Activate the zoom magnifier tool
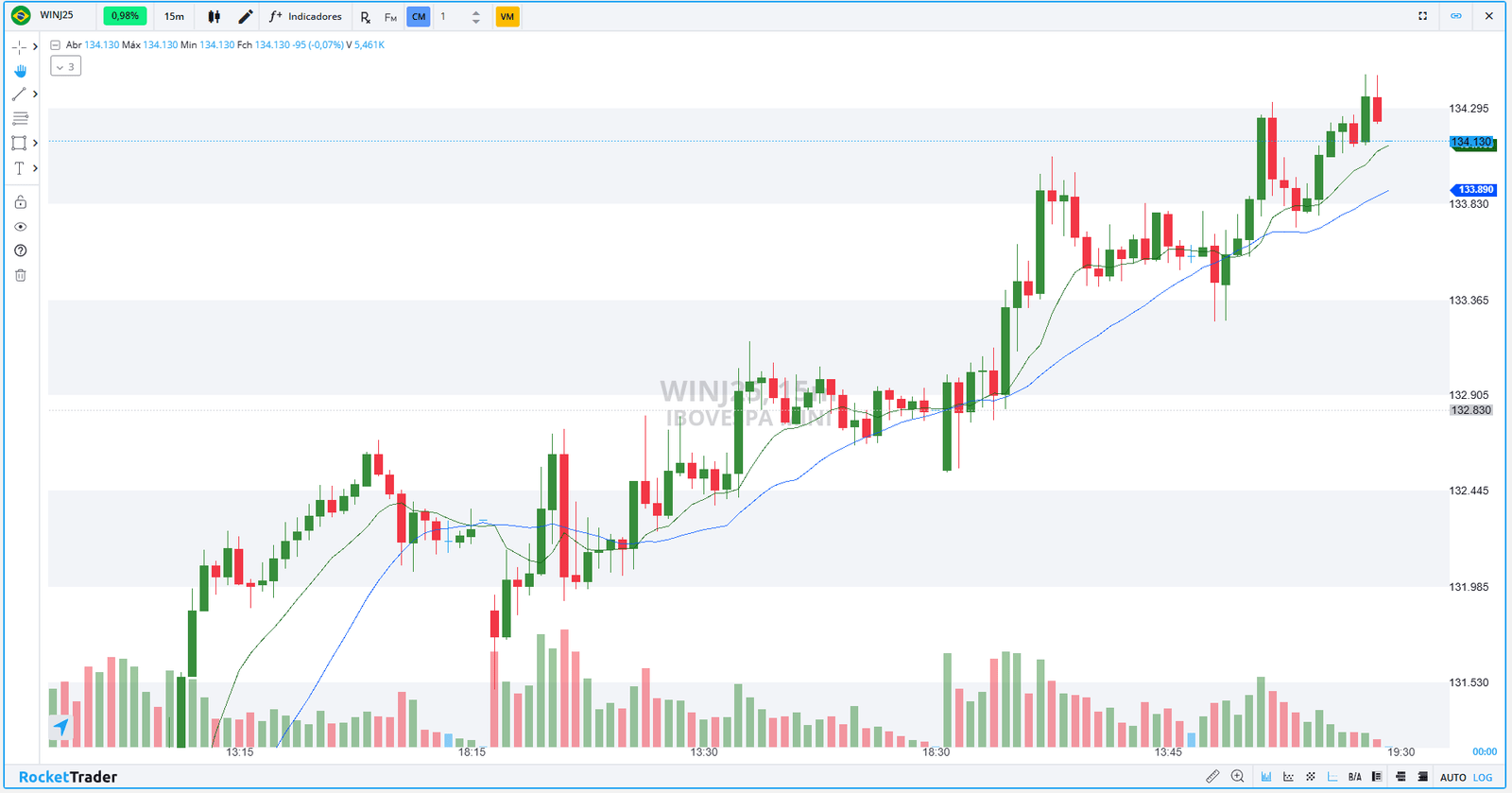 point(1238,776)
